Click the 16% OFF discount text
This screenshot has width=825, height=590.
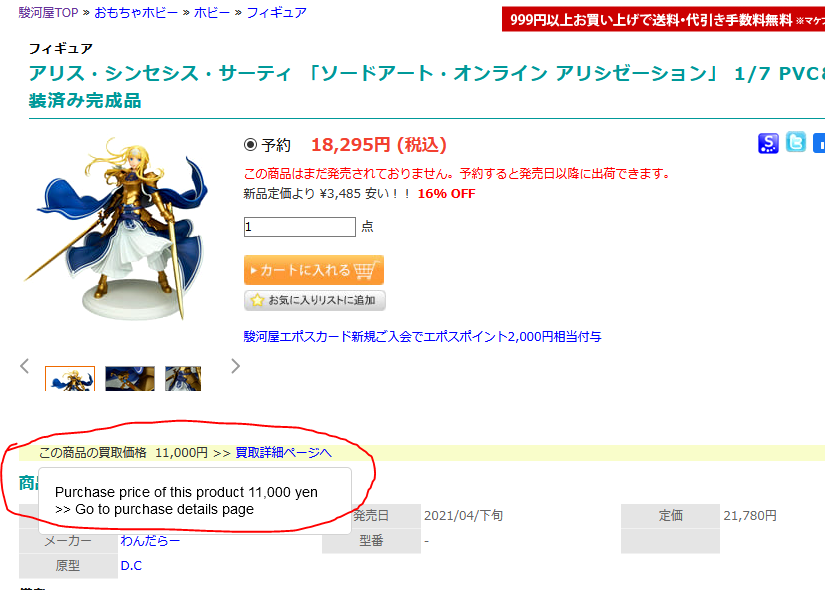[x=446, y=194]
